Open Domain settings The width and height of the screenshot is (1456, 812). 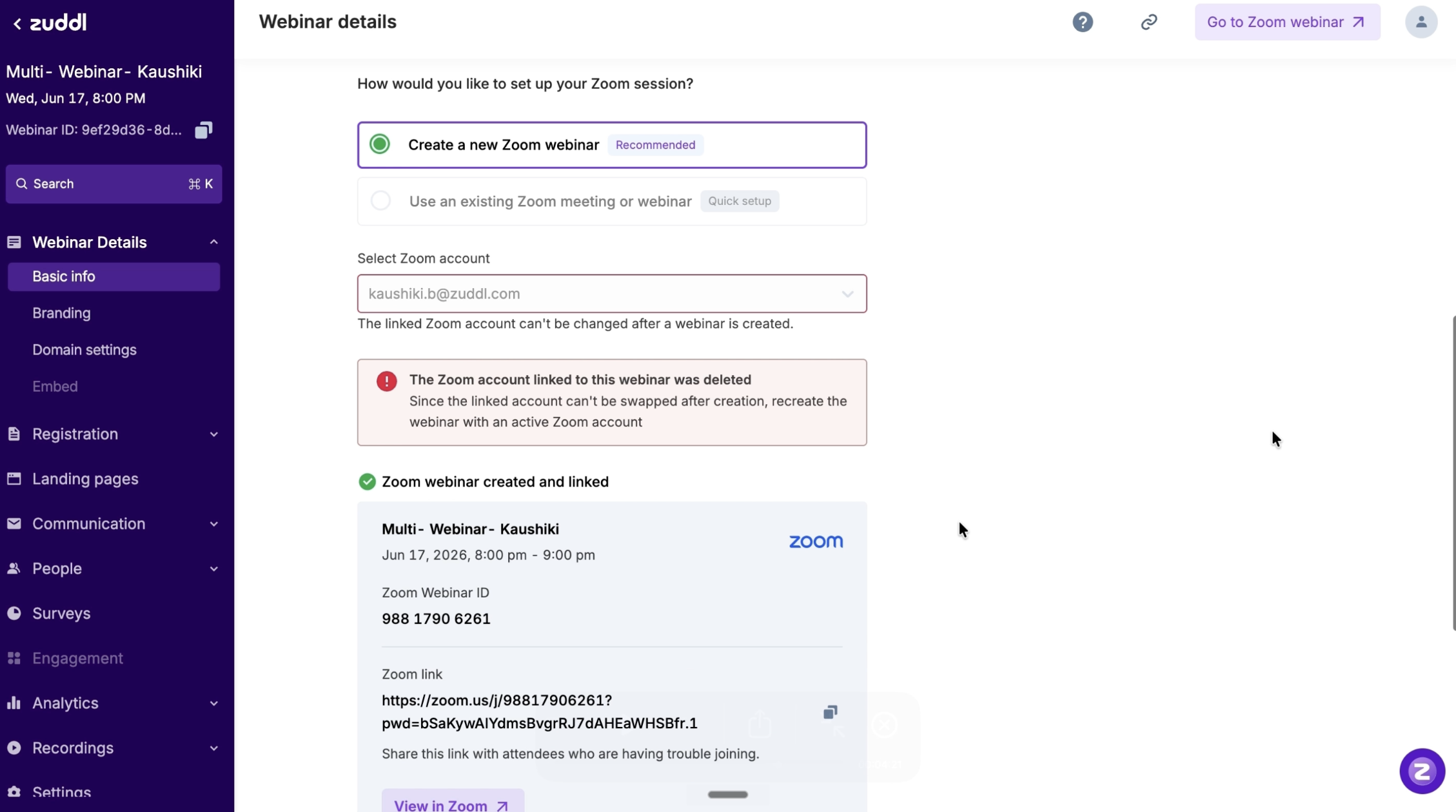click(x=84, y=350)
